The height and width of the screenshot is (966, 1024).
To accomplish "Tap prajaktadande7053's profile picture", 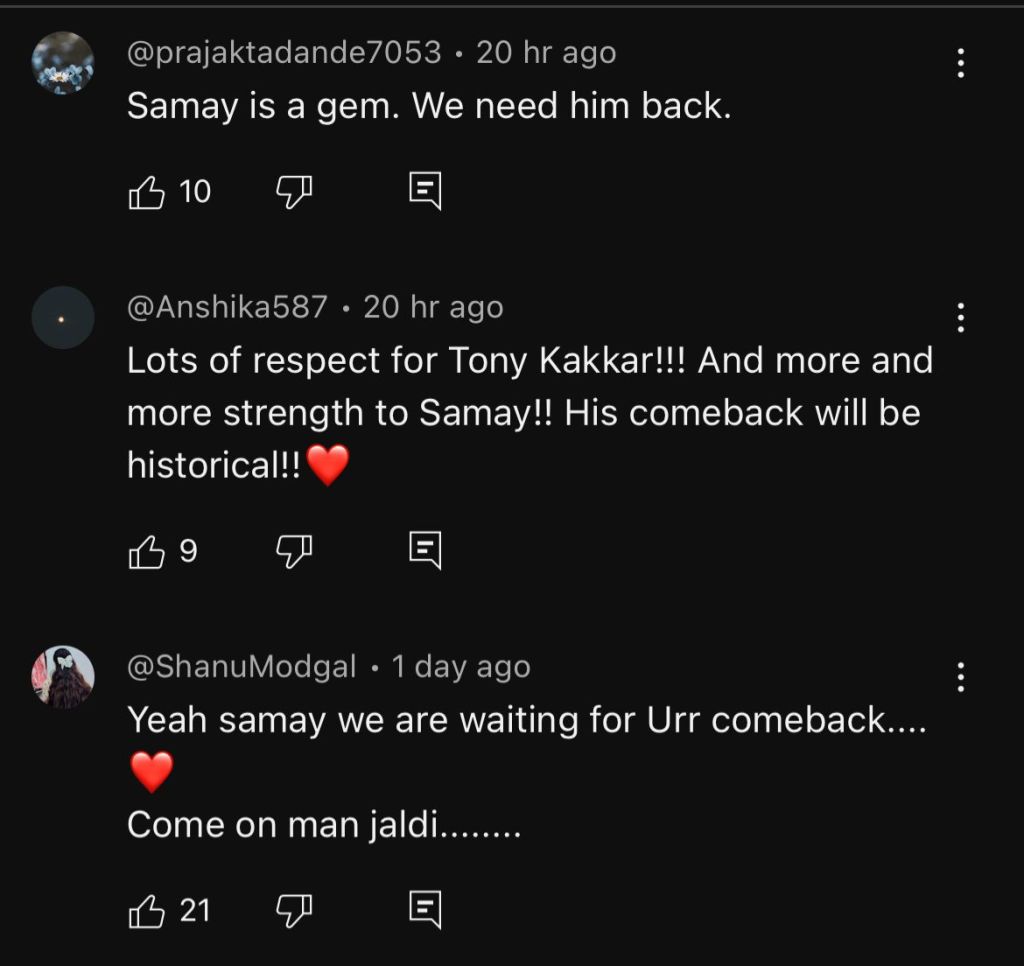I will pos(63,63).
